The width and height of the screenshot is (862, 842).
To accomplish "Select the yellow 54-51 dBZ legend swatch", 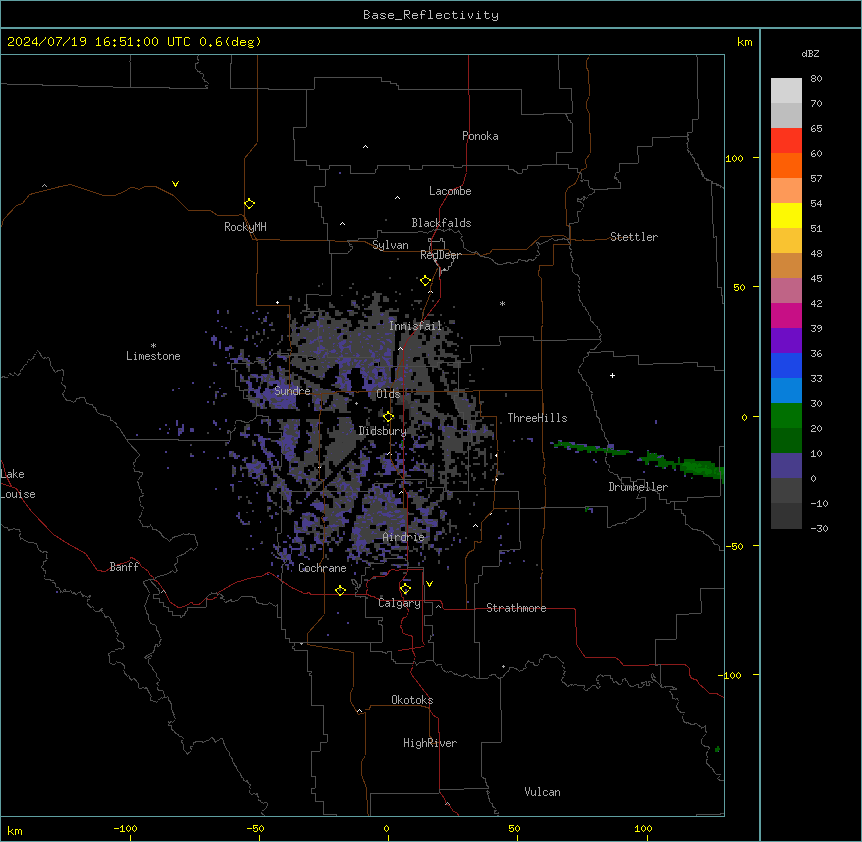I will click(786, 215).
